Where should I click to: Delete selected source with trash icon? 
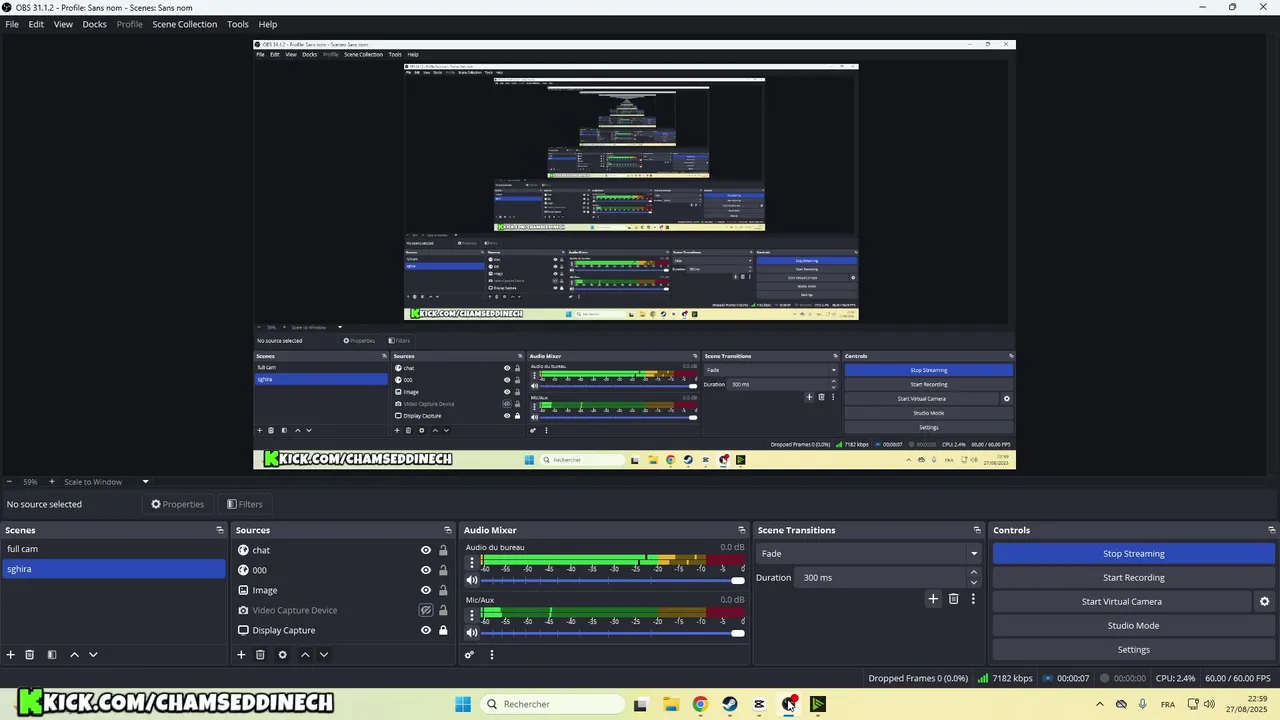(260, 655)
